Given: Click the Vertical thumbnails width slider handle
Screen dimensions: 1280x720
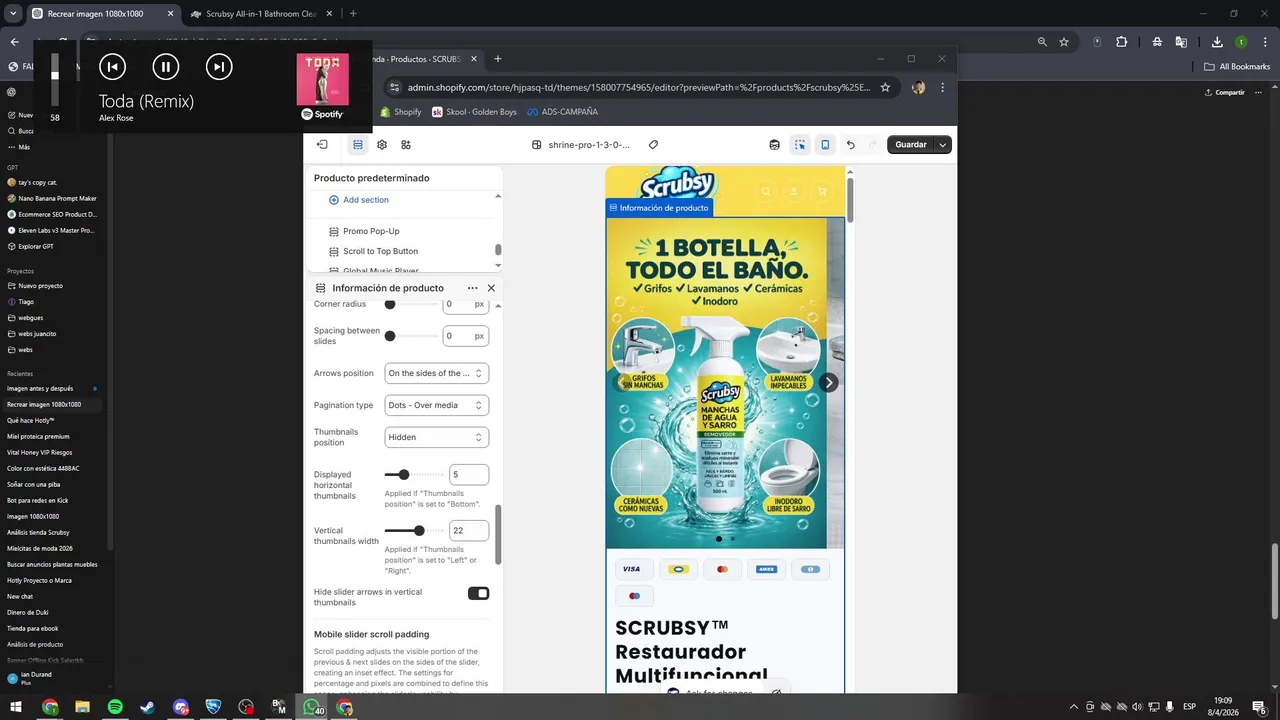Looking at the screenshot, I should [419, 531].
